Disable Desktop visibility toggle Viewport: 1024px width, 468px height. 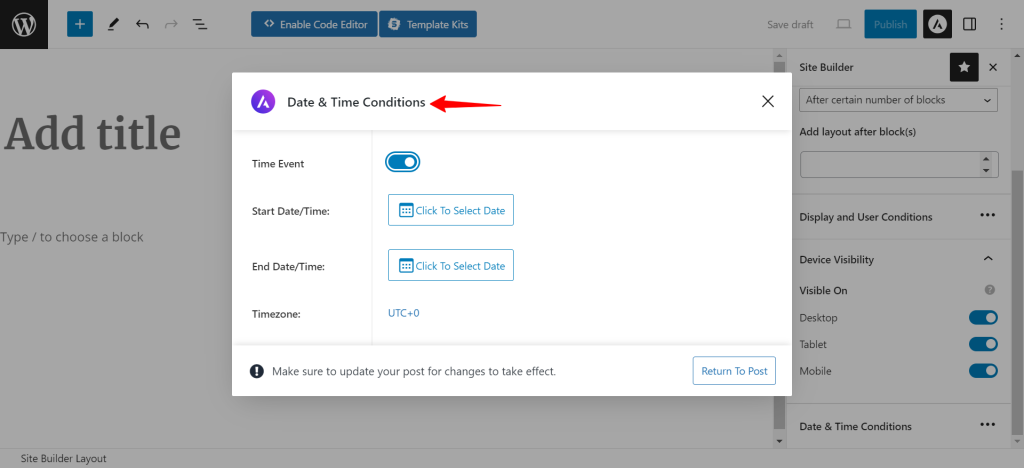[x=983, y=318]
